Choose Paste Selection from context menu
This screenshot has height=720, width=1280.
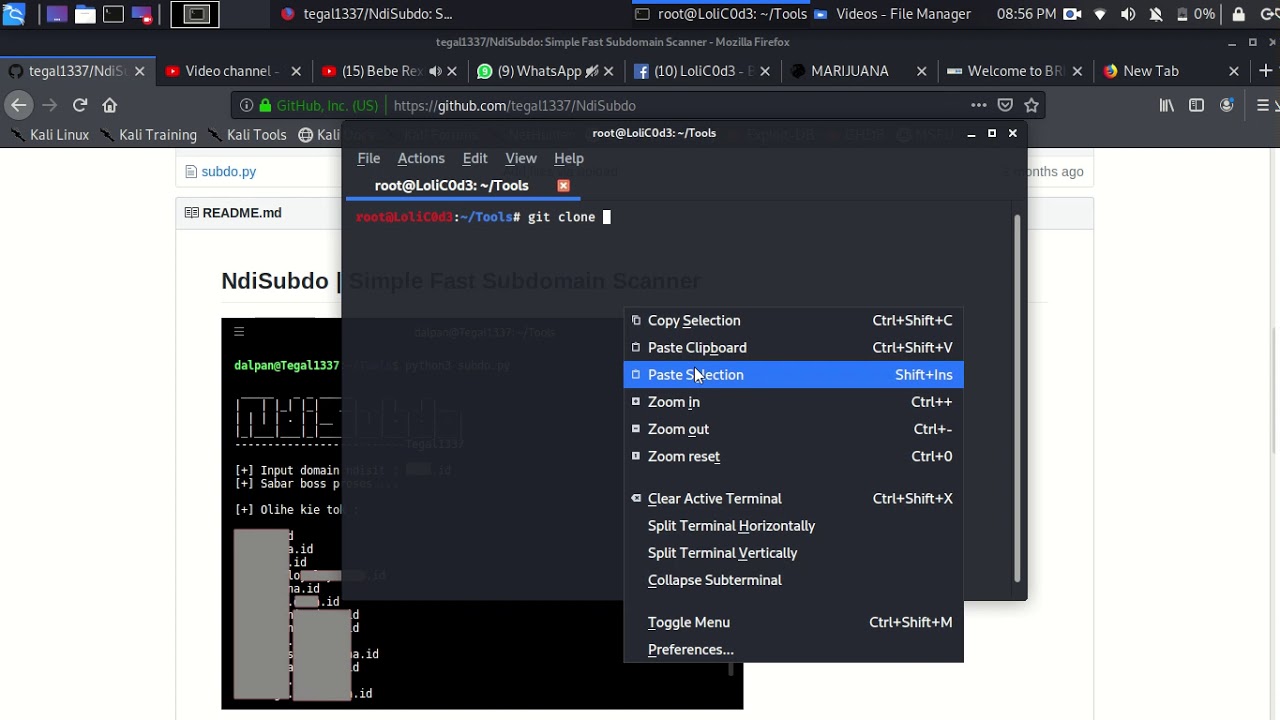click(793, 374)
